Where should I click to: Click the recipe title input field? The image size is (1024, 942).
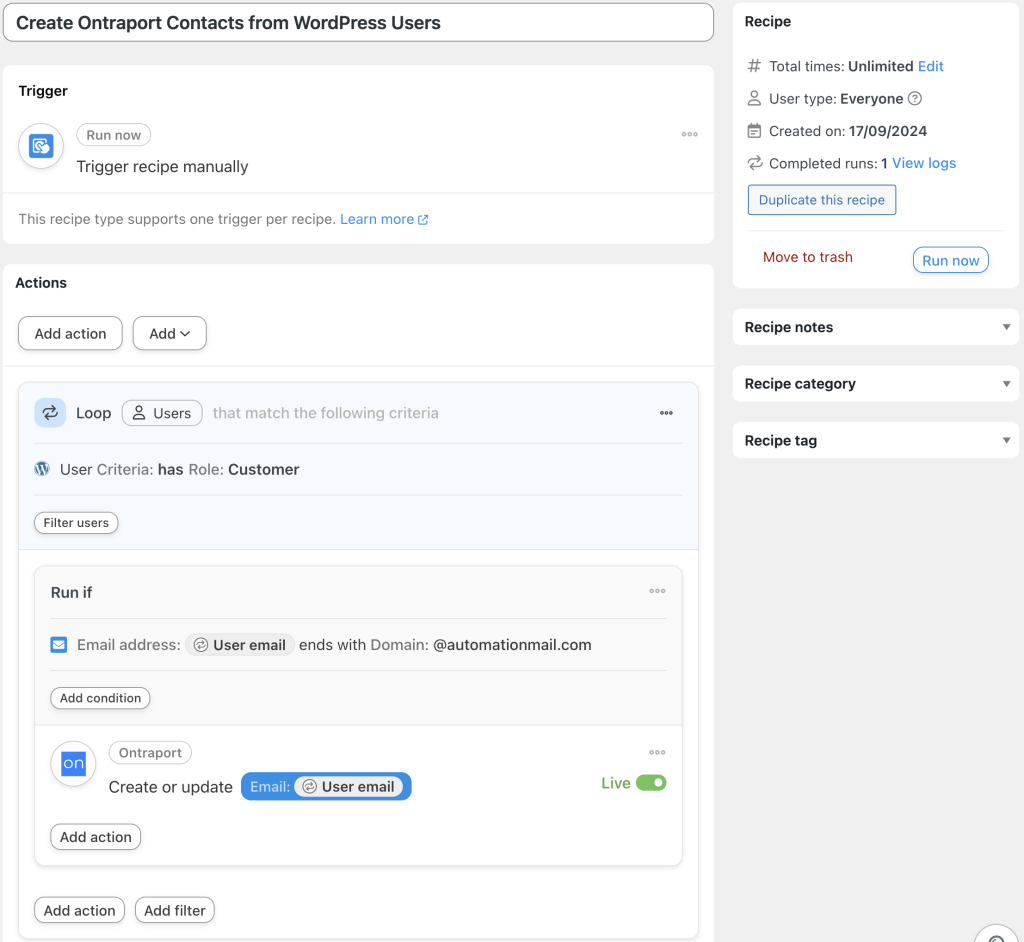point(358,22)
